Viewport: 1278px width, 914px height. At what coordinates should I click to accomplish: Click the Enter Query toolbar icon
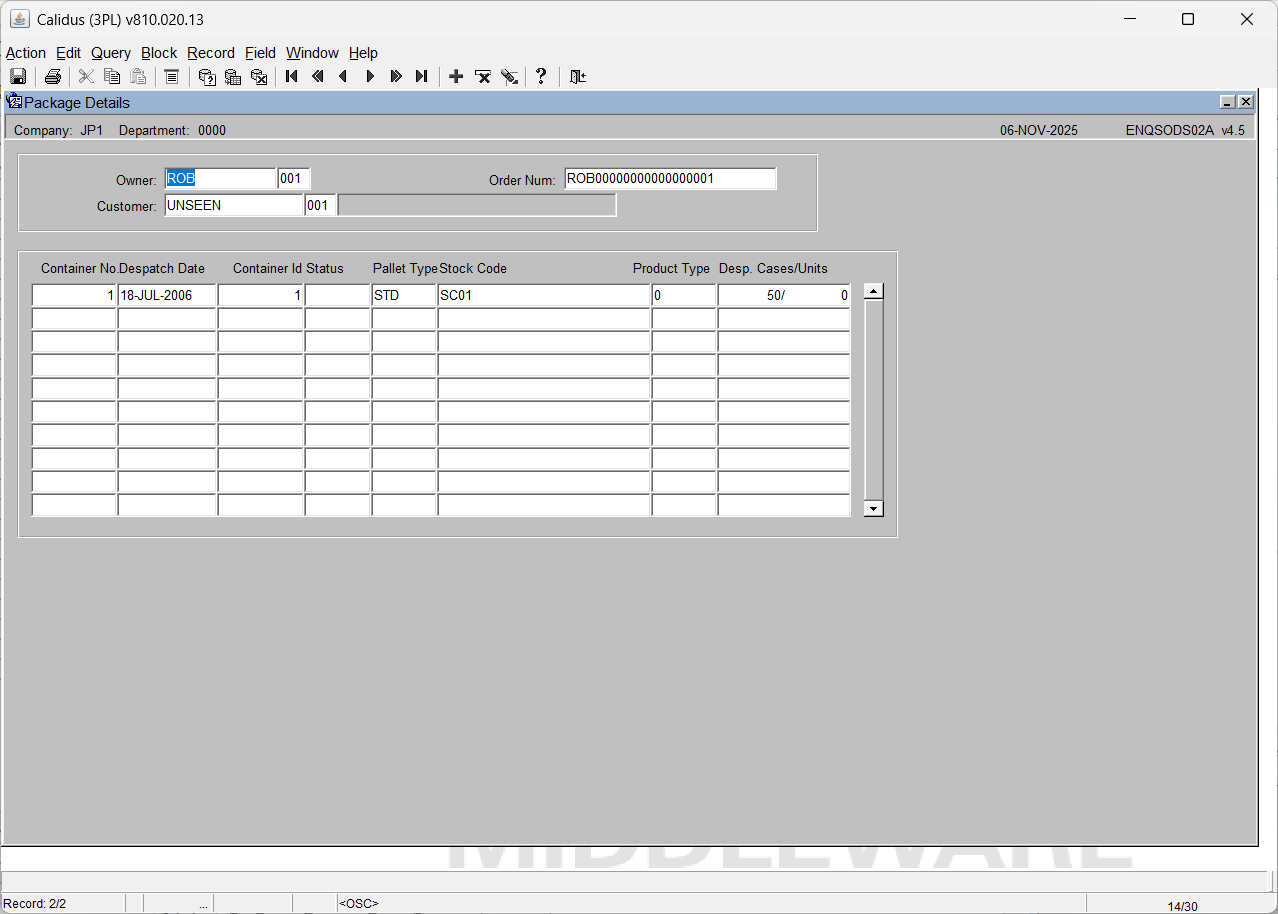click(207, 77)
